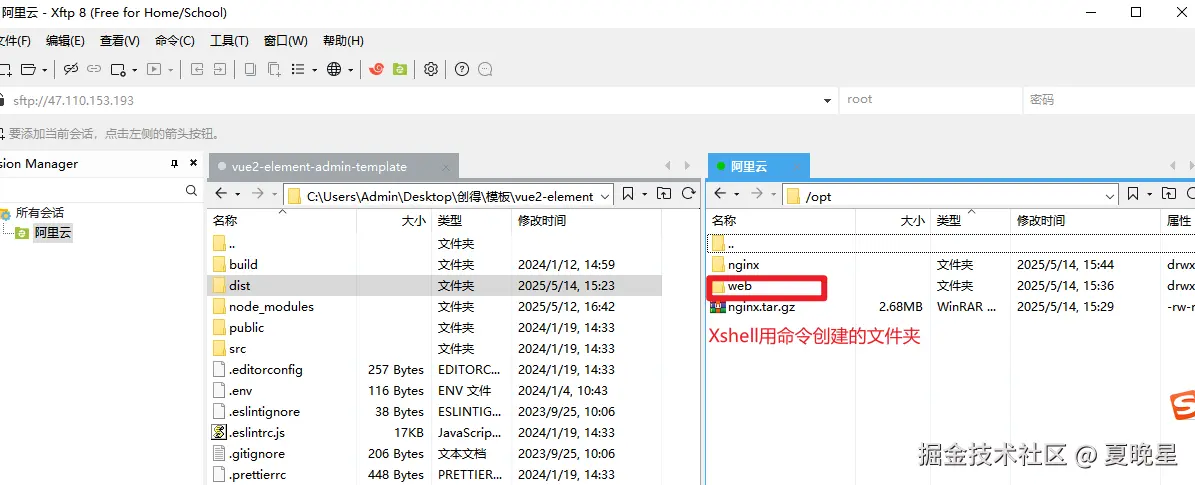Viewport: 1195px width, 485px height.
Task: Open the 命令(C) menu
Action: click(x=175, y=40)
